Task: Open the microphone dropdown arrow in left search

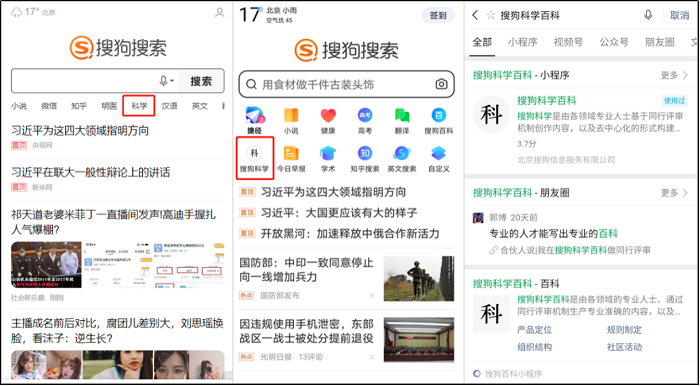Action: click(x=172, y=82)
